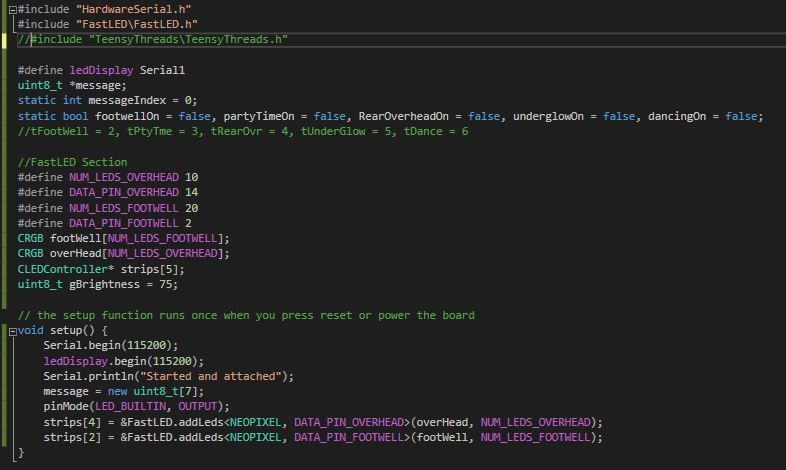Click strips[4] in the addLeds assignment
This screenshot has height=470, width=786.
pos(72,422)
